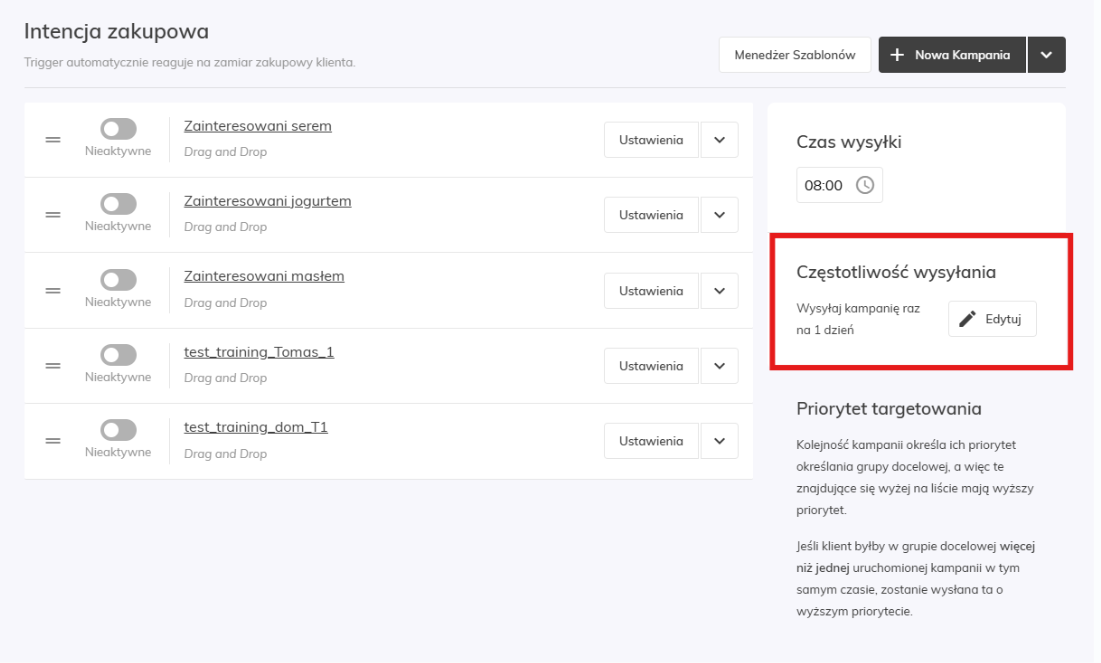1101x663 pixels.
Task: Open Menedżer Szablonów
Action: [794, 55]
